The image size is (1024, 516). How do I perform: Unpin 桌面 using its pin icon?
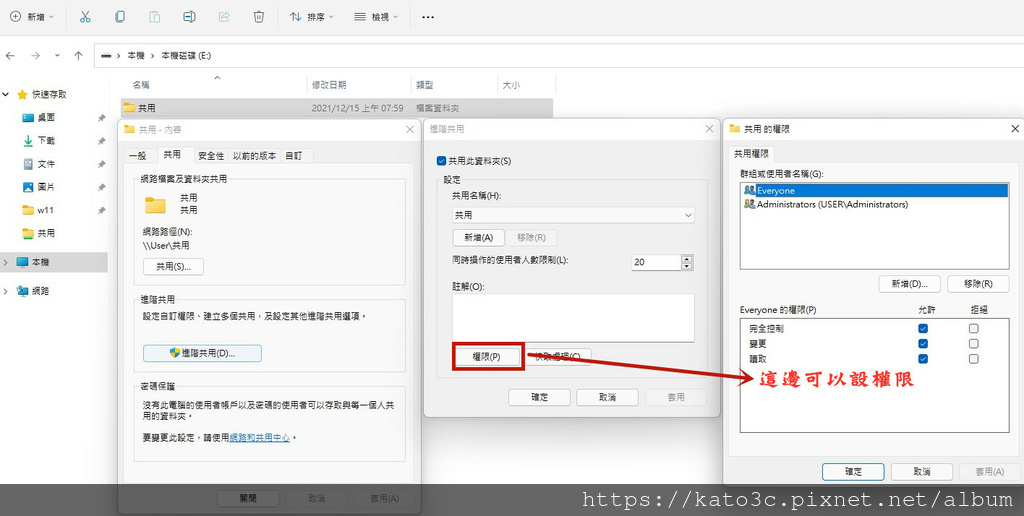pos(101,118)
